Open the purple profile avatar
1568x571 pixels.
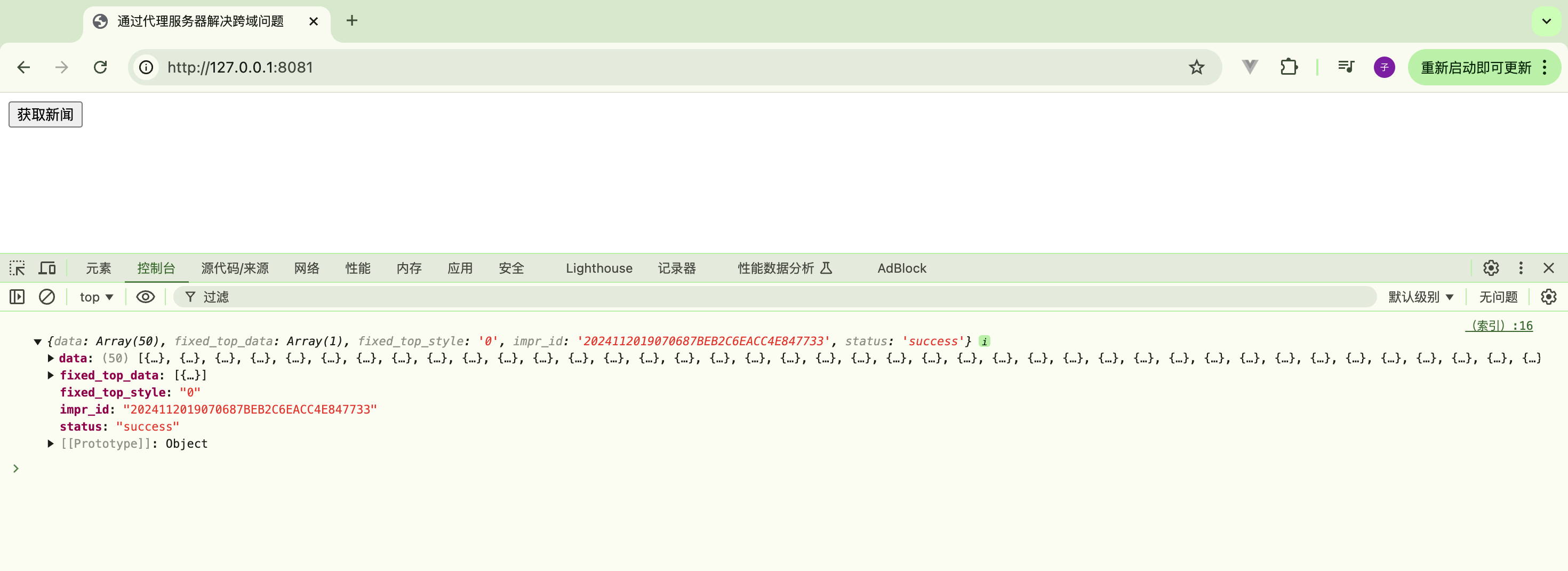[1384, 67]
